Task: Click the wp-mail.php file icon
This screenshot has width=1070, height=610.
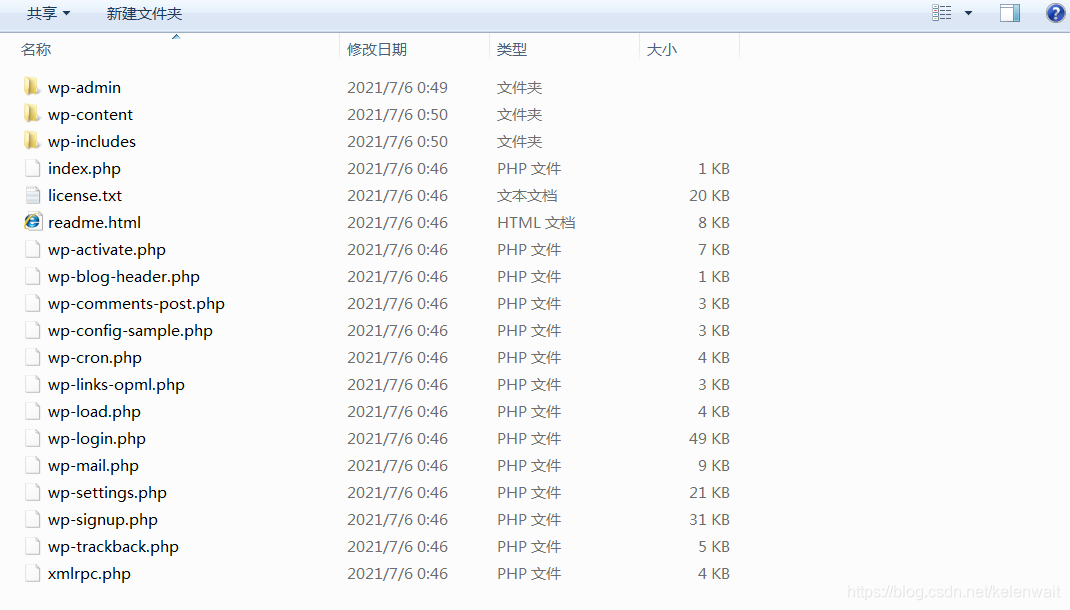Action: coord(32,465)
